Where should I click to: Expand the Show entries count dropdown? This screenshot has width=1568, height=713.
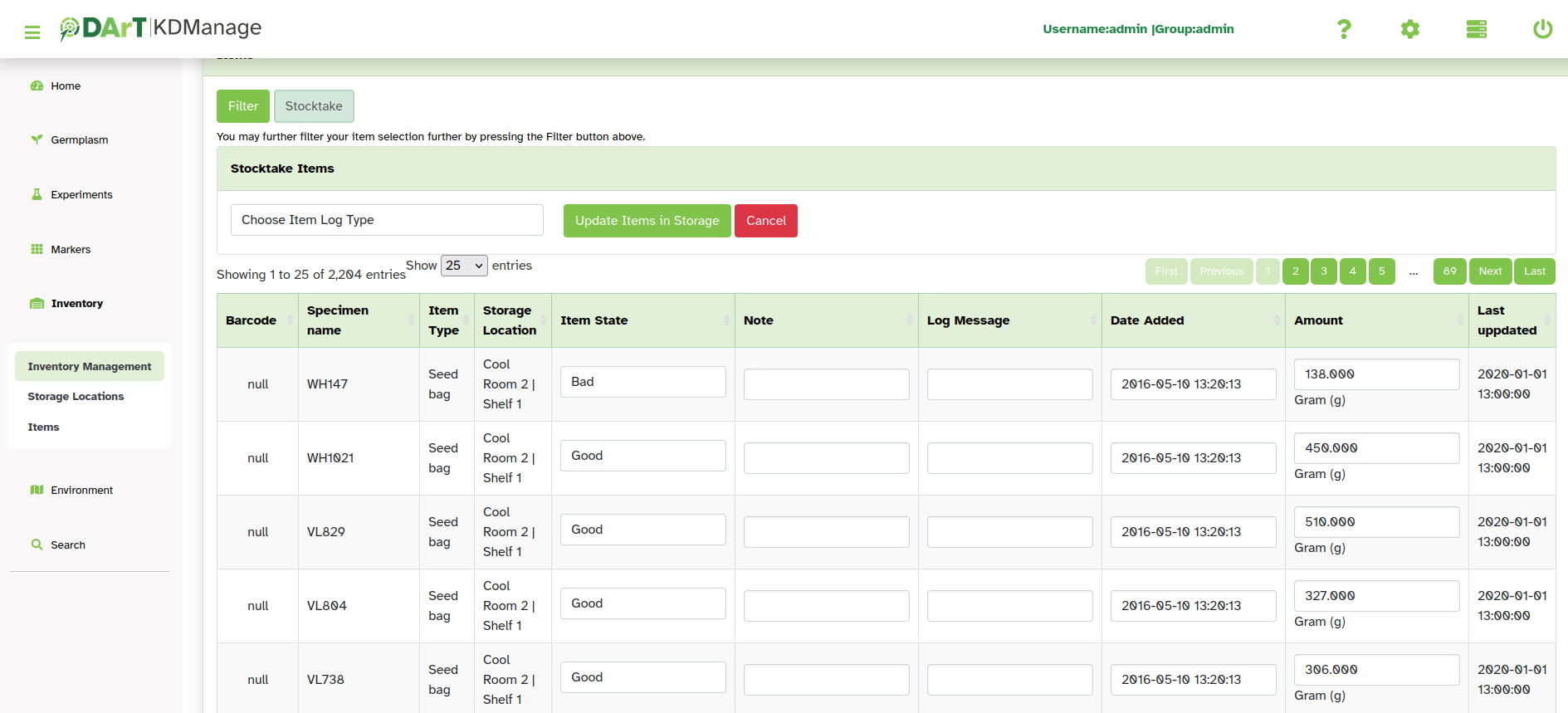(x=464, y=266)
